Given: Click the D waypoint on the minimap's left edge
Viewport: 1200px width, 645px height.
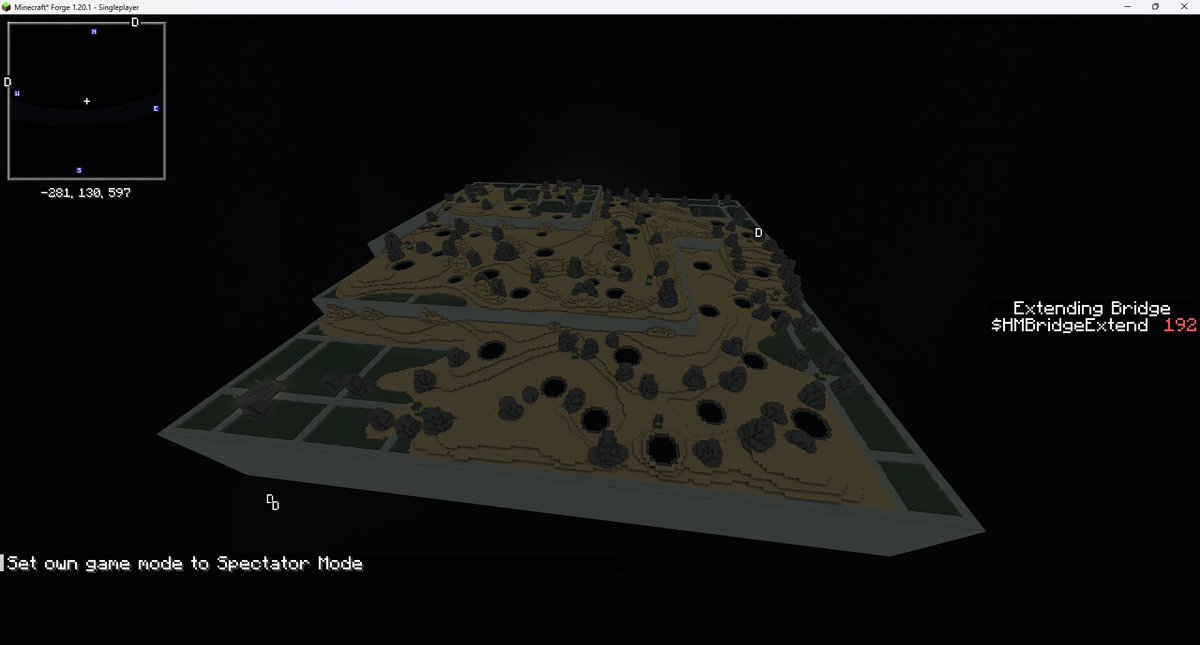Looking at the screenshot, I should pos(7,81).
